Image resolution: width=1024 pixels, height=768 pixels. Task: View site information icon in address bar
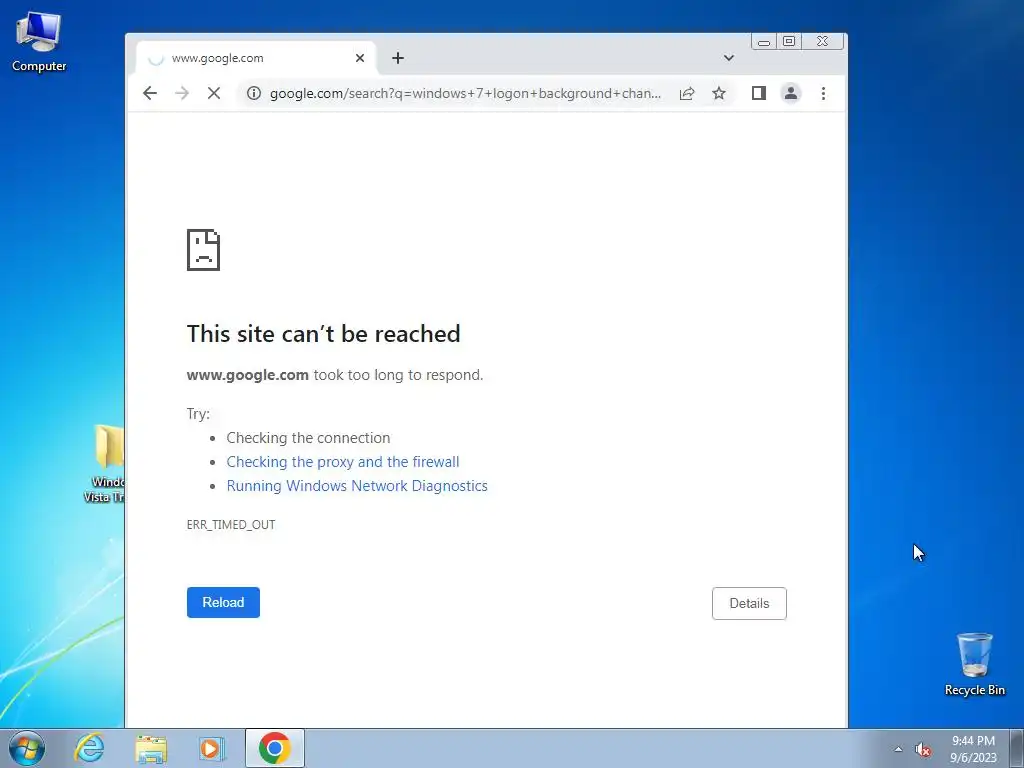click(x=253, y=93)
